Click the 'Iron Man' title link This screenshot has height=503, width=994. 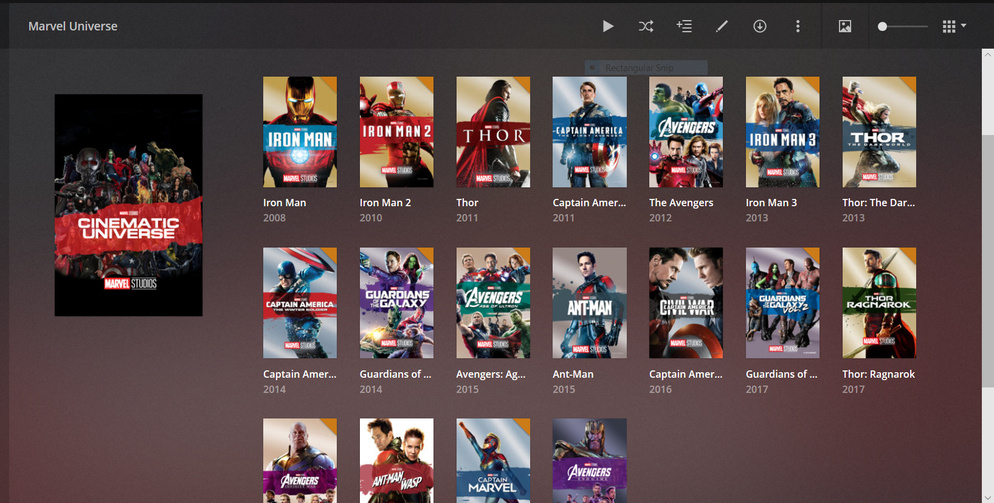pos(285,202)
